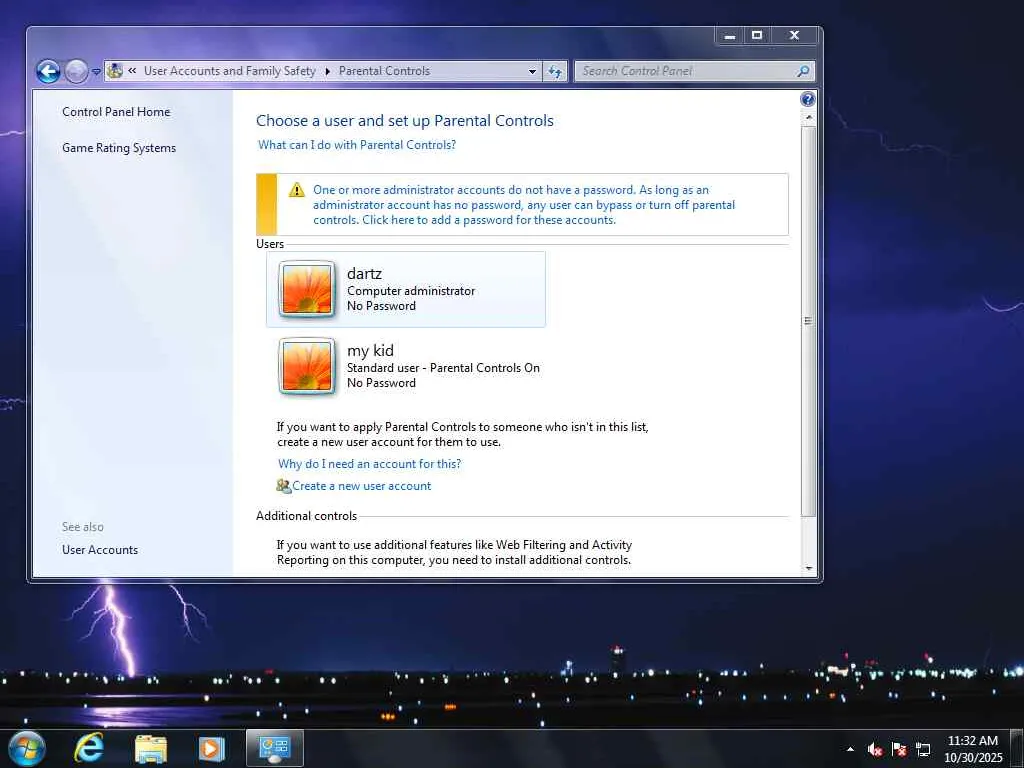1024x768 pixels.
Task: Open Windows Explorer from taskbar
Action: [151, 748]
